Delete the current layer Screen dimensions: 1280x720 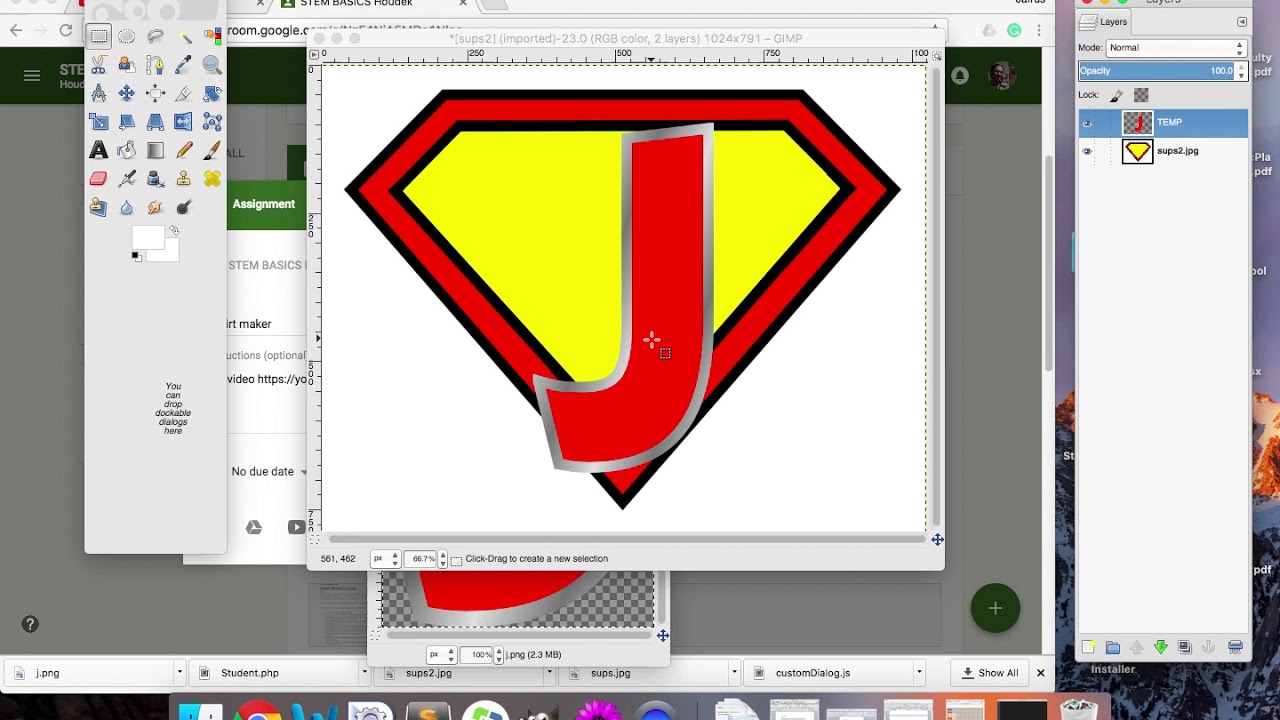(x=1235, y=647)
